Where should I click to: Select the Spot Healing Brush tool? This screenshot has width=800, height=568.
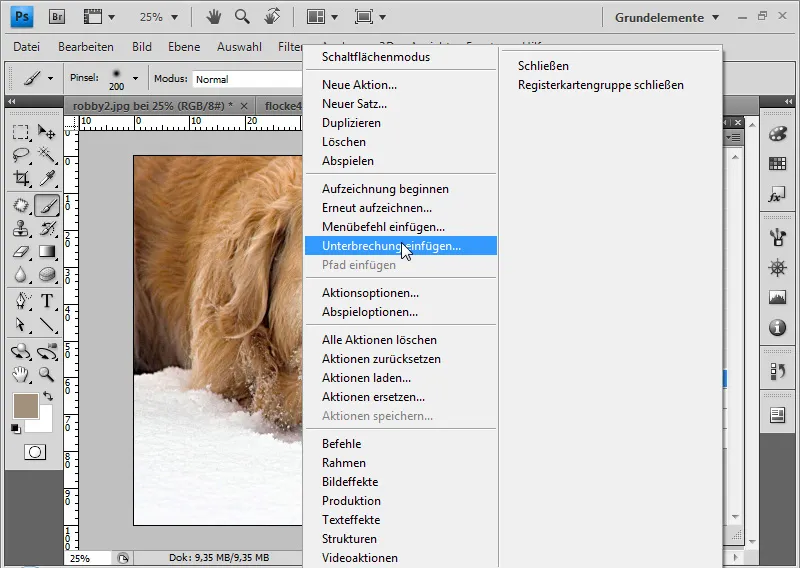tap(20, 206)
